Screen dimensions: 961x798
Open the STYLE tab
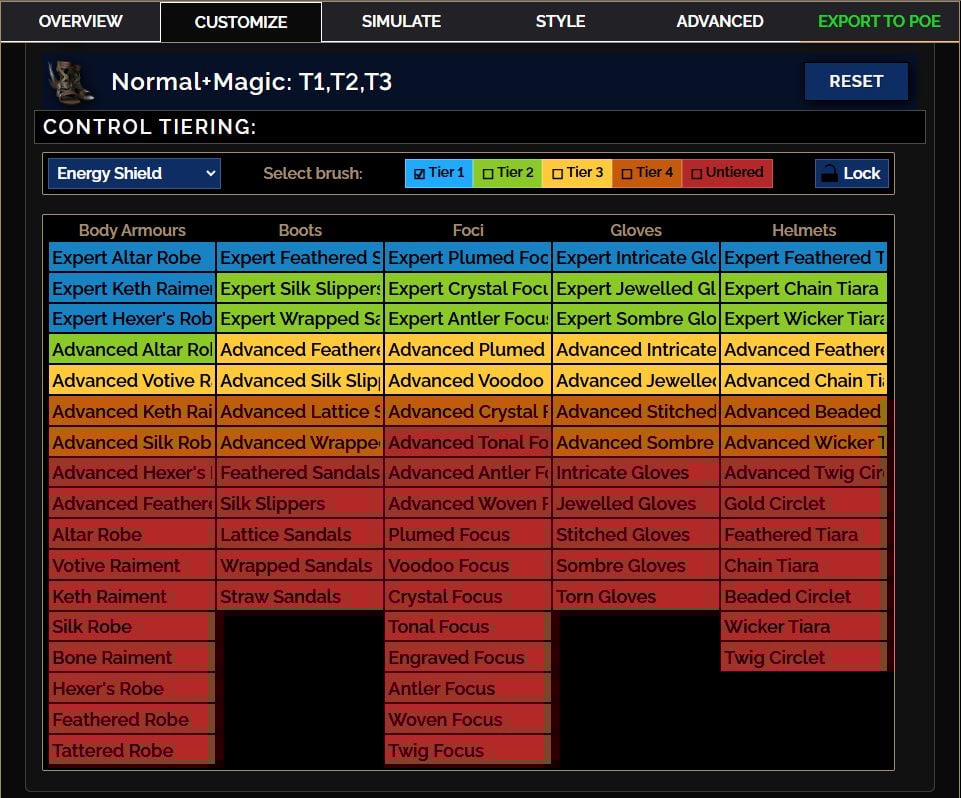pos(560,21)
